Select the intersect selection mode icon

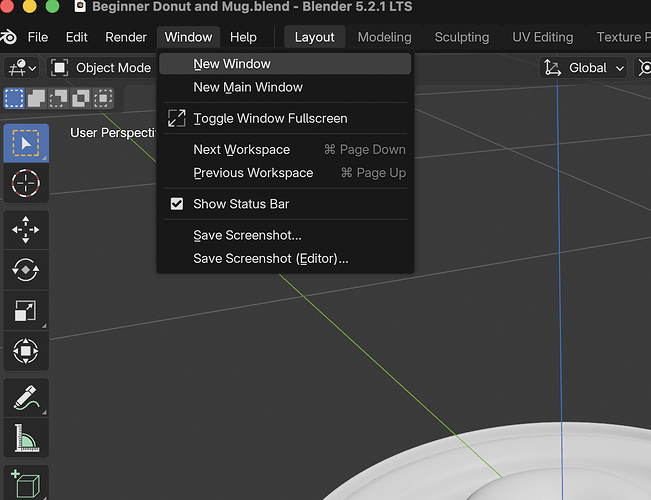pos(103,98)
